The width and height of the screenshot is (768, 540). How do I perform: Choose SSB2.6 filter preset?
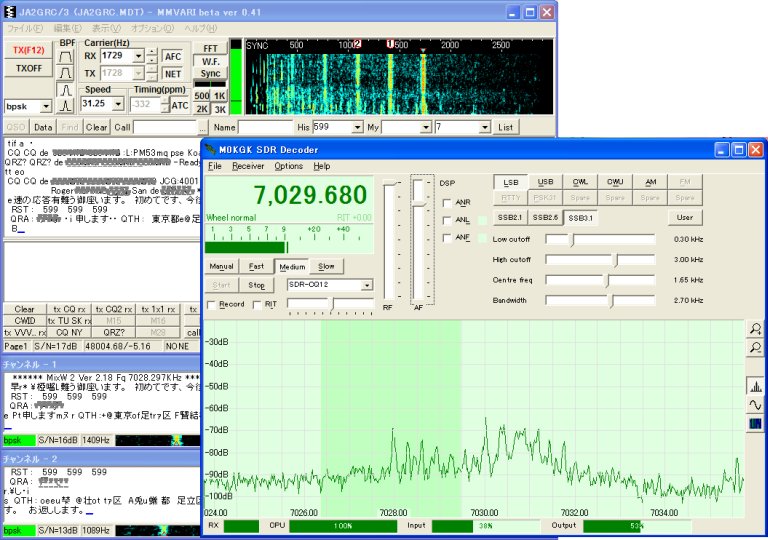(545, 217)
